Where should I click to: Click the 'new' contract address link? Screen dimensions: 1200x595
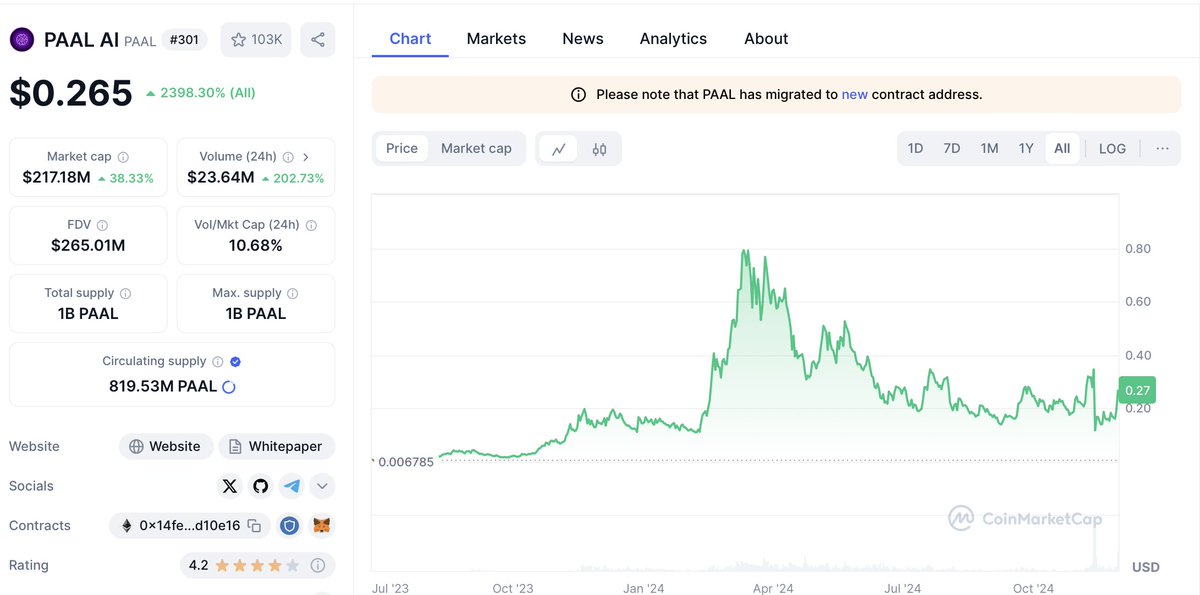coord(854,93)
